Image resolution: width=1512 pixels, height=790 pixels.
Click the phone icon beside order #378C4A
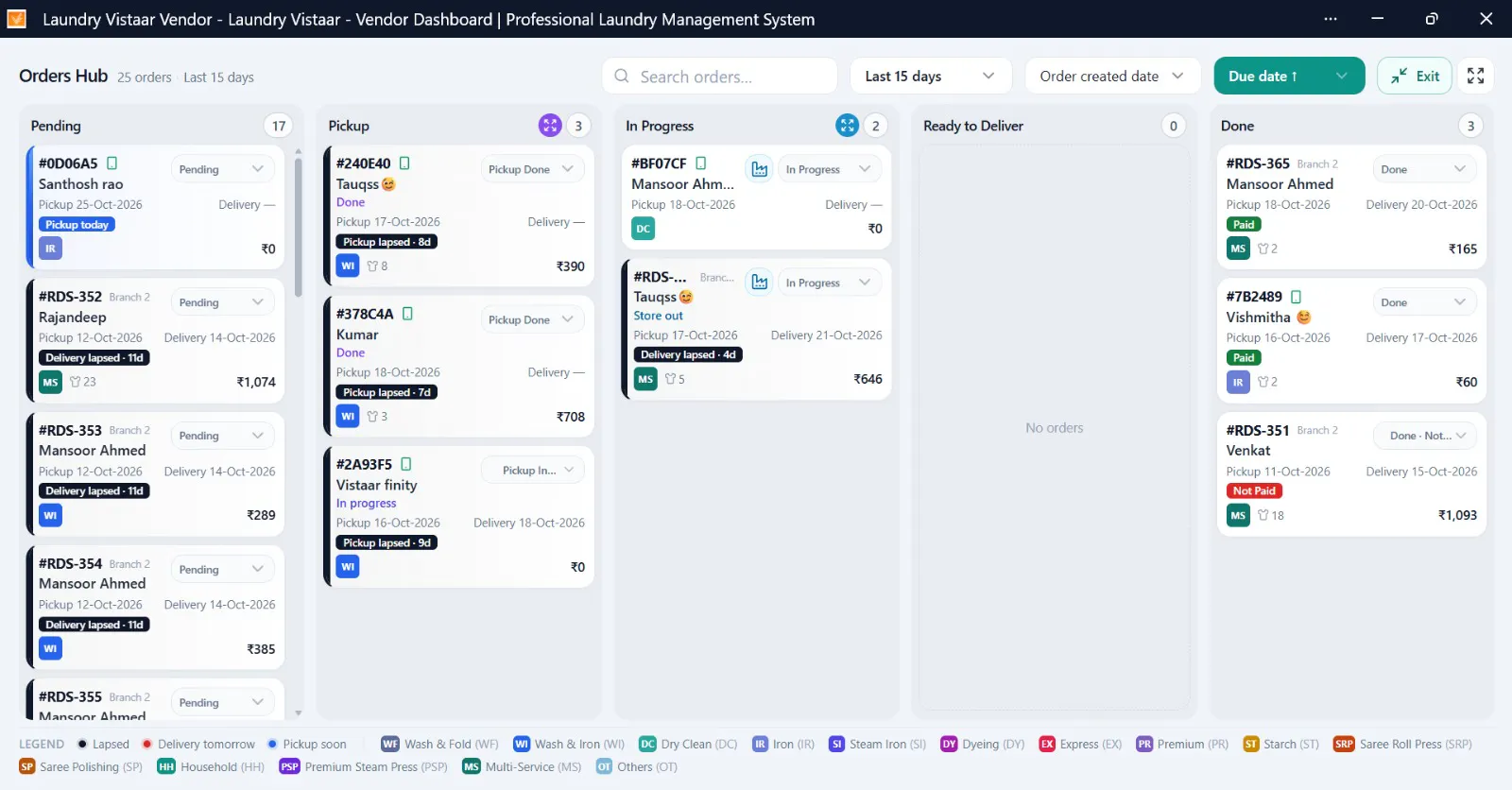point(407,314)
